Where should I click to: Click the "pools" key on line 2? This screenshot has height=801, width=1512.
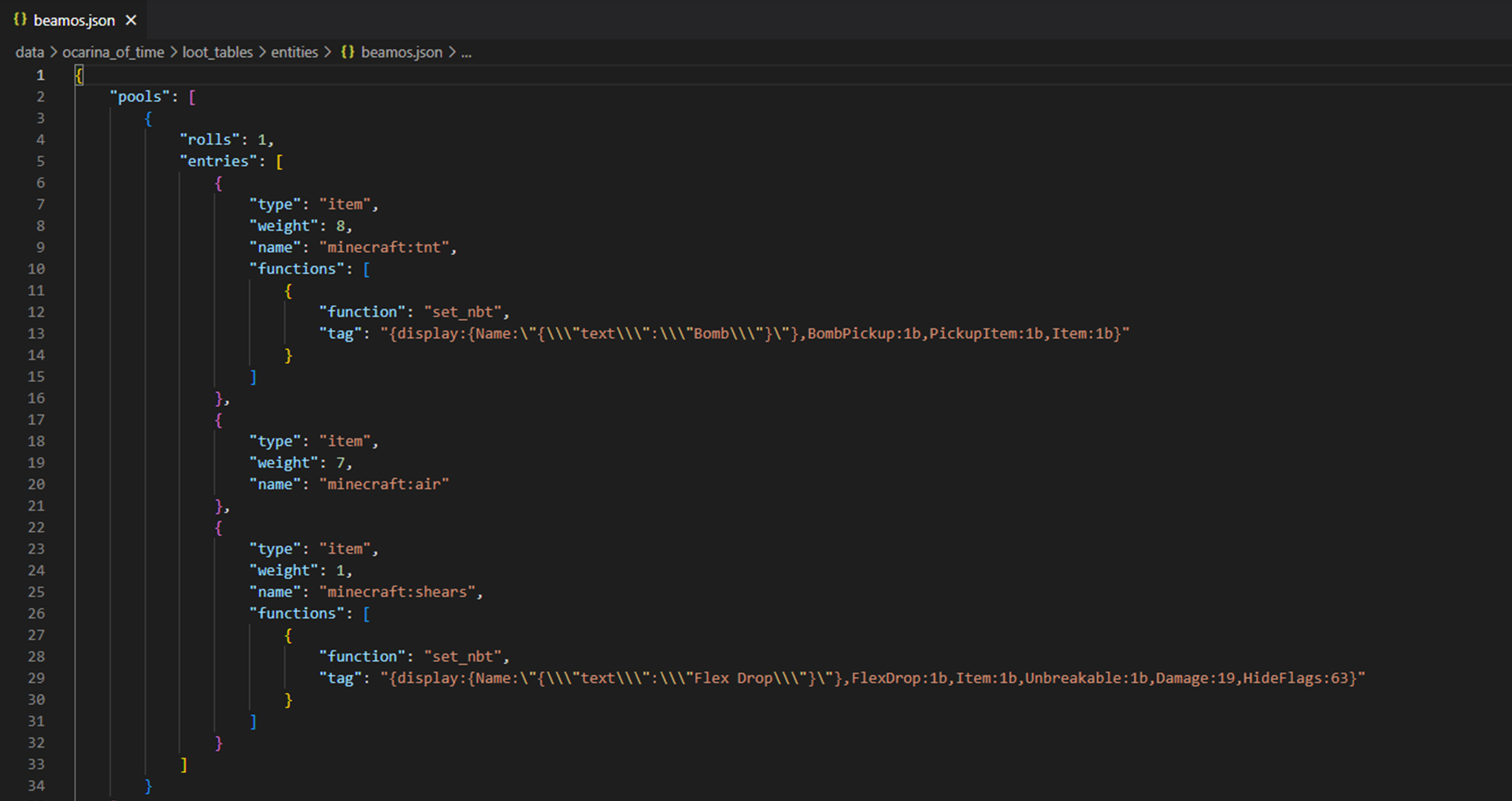pyautogui.click(x=140, y=97)
